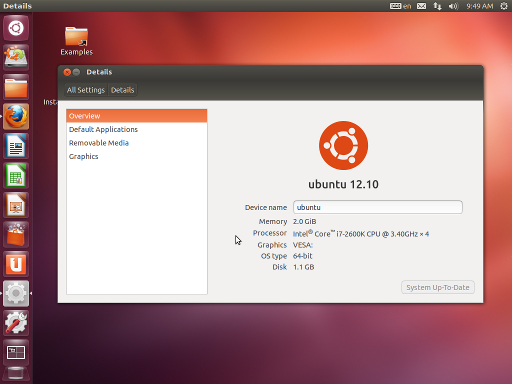Close the Details window

[67, 72]
